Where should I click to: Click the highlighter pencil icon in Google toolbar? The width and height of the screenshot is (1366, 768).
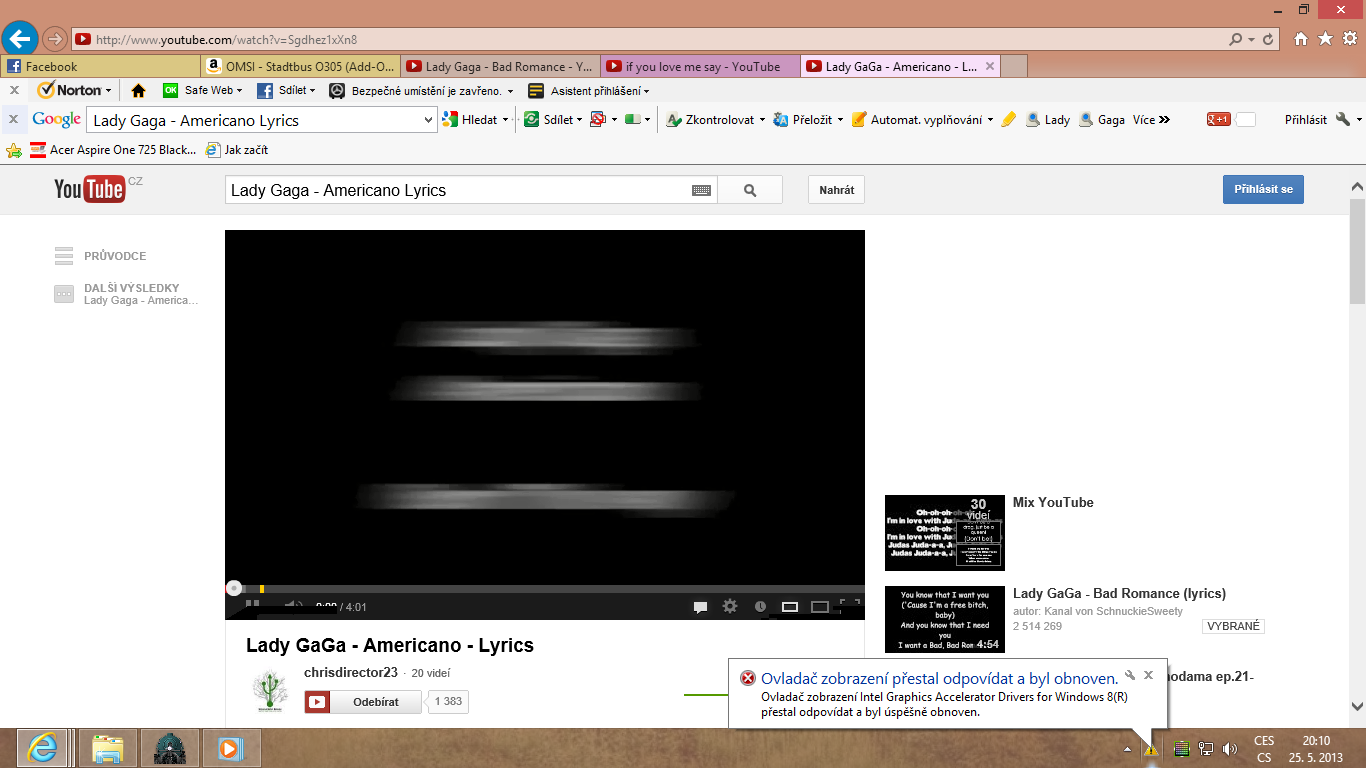(x=1008, y=120)
